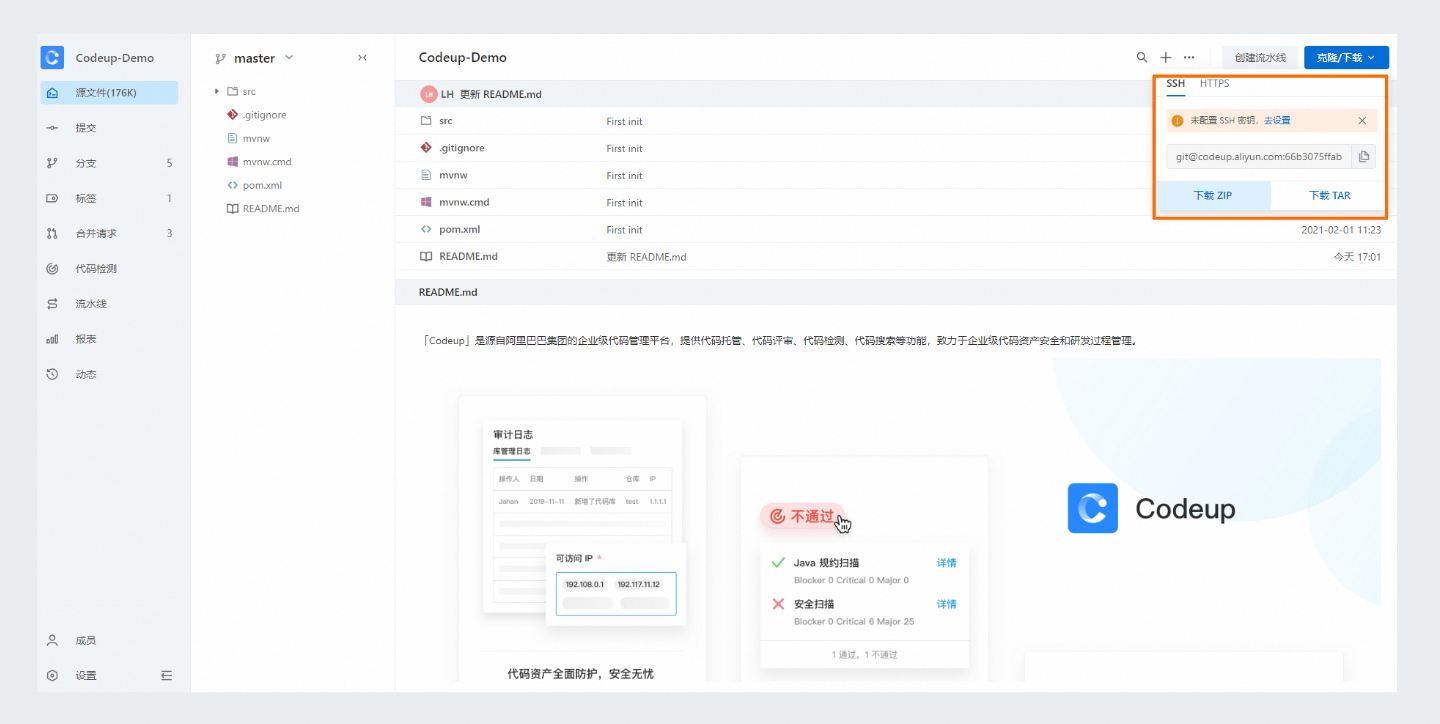Screen dimensions: 1440x724
Task: Open the more options ellipsis icon
Action: tap(1189, 58)
